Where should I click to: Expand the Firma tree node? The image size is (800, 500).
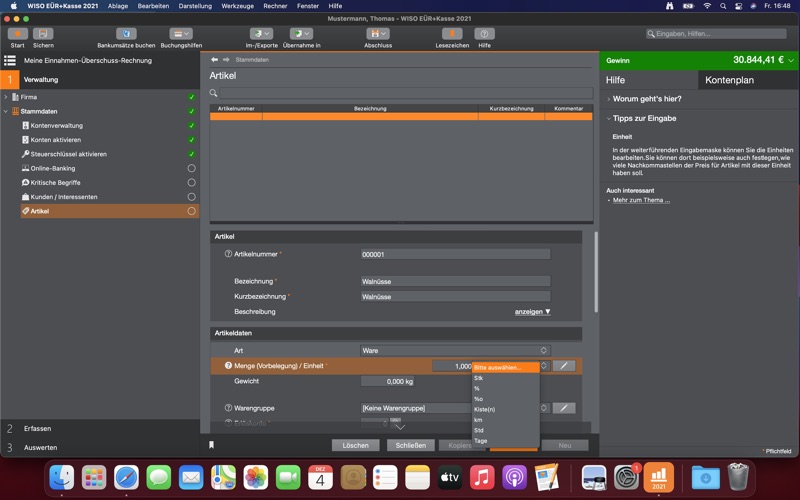pyautogui.click(x=6, y=97)
